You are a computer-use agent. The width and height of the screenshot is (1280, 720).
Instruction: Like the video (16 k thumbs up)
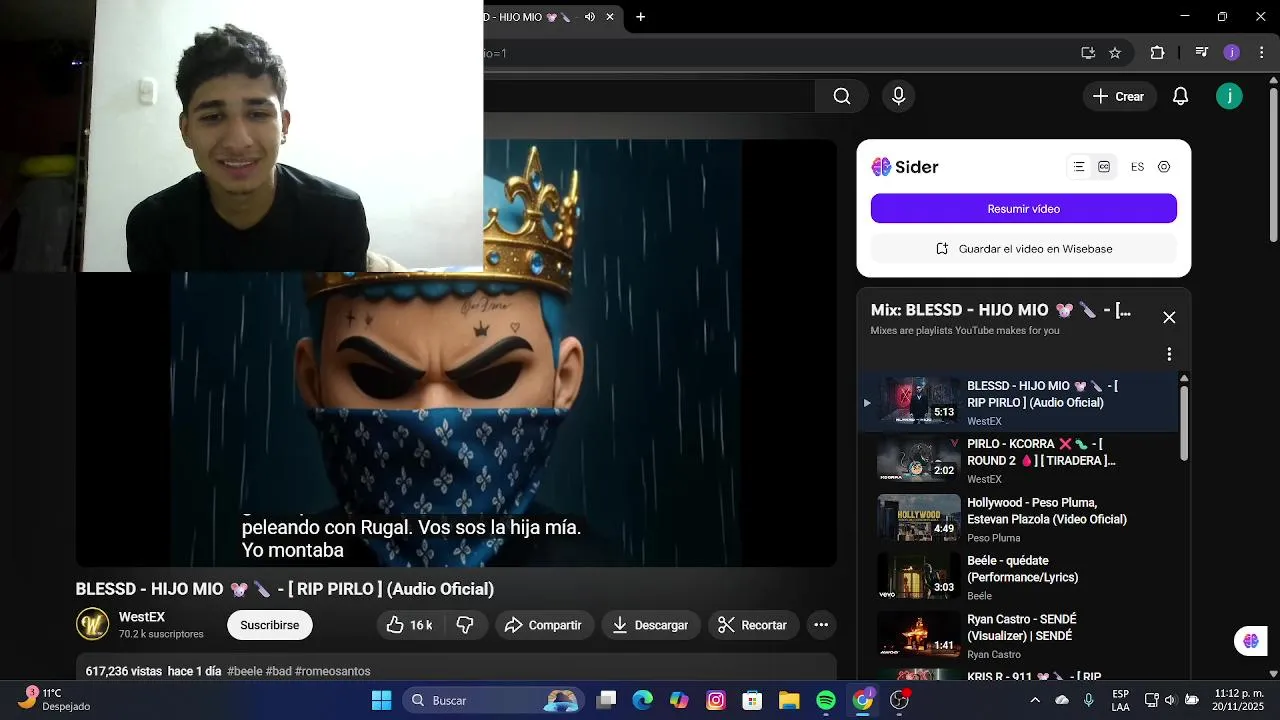pos(411,625)
